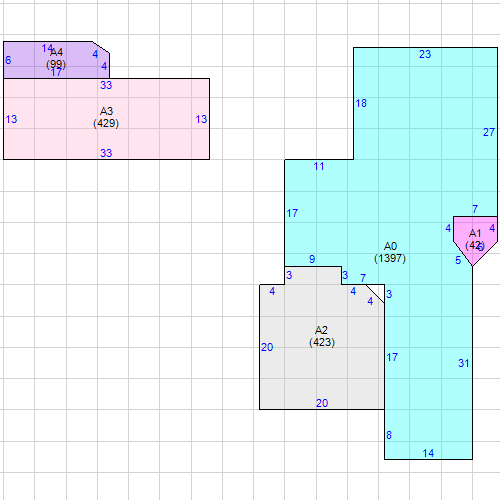Click the dimension value 8 in A0
The image size is (500, 500).
(x=389, y=435)
